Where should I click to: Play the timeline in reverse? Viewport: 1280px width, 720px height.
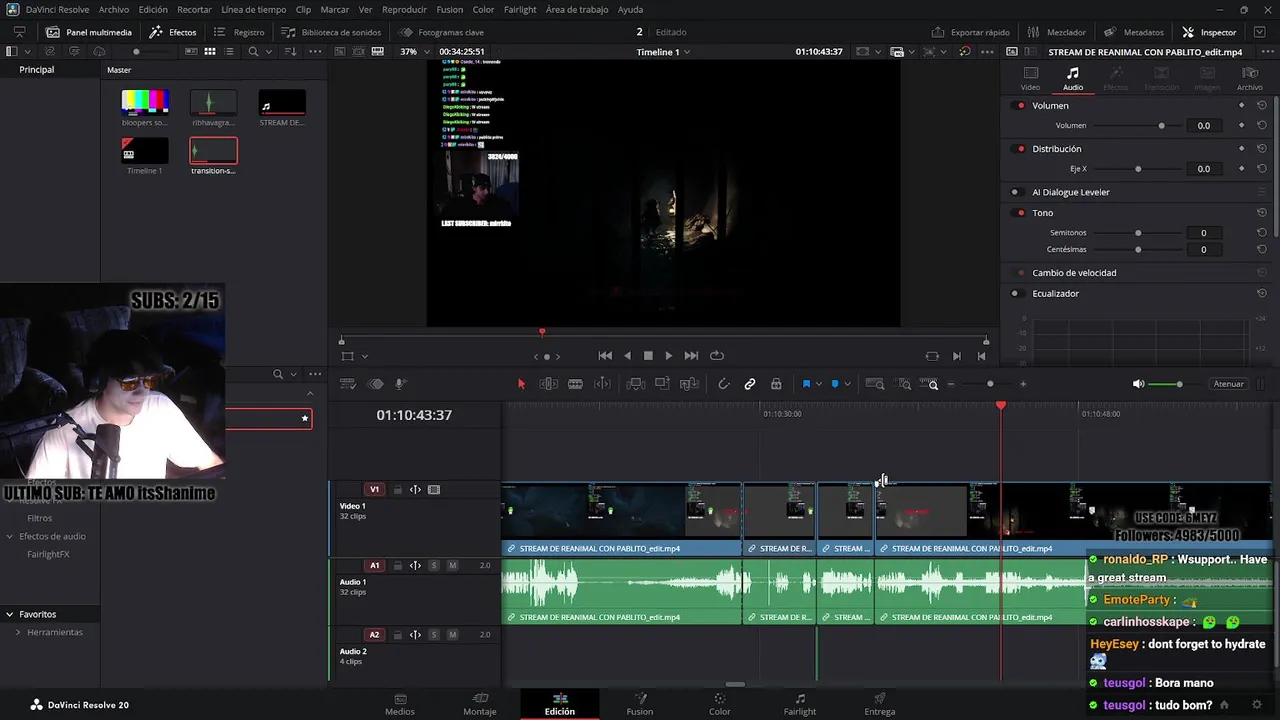pyautogui.click(x=627, y=356)
